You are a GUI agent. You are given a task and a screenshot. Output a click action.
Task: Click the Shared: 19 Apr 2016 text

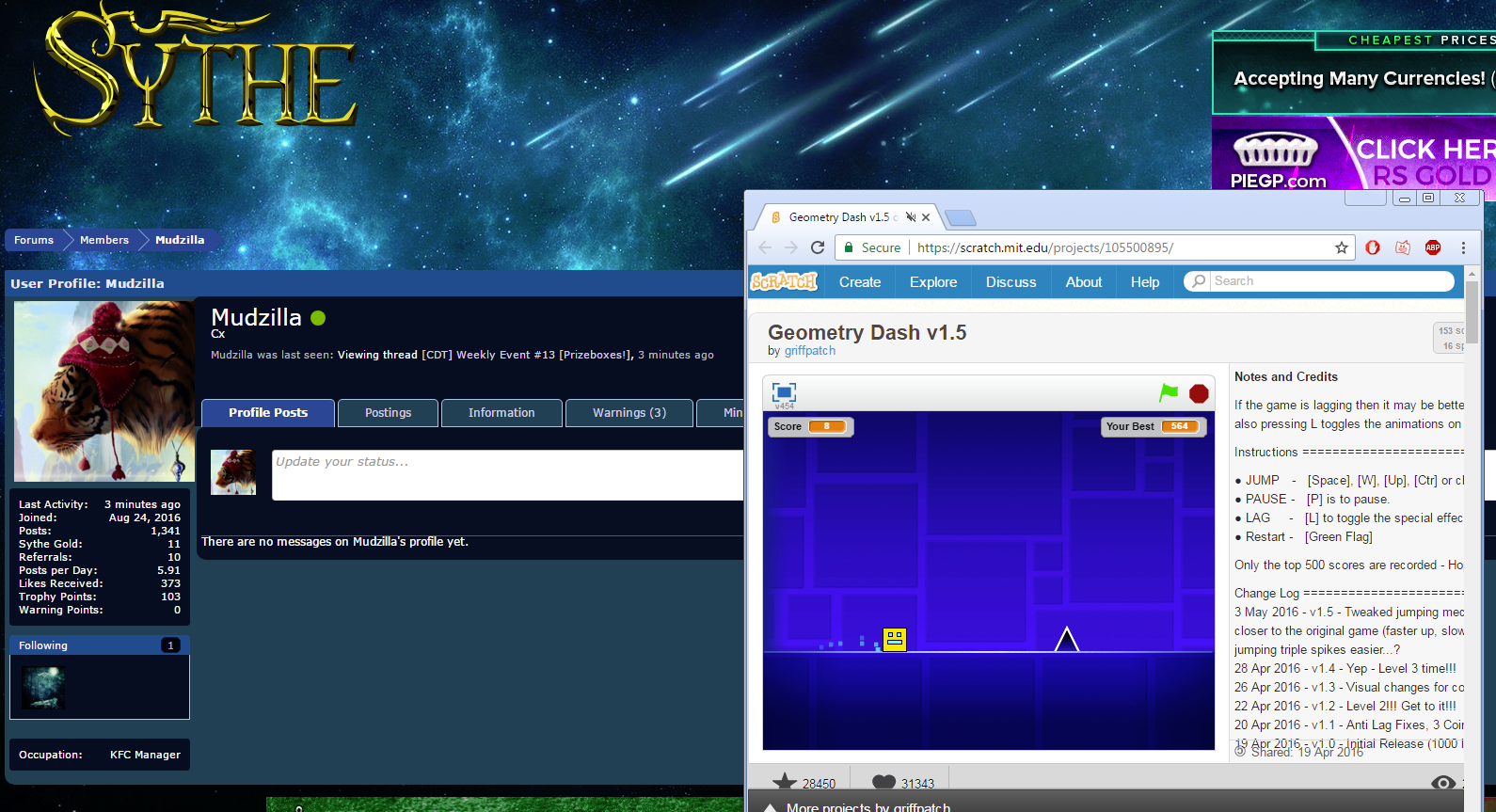pos(1307,752)
